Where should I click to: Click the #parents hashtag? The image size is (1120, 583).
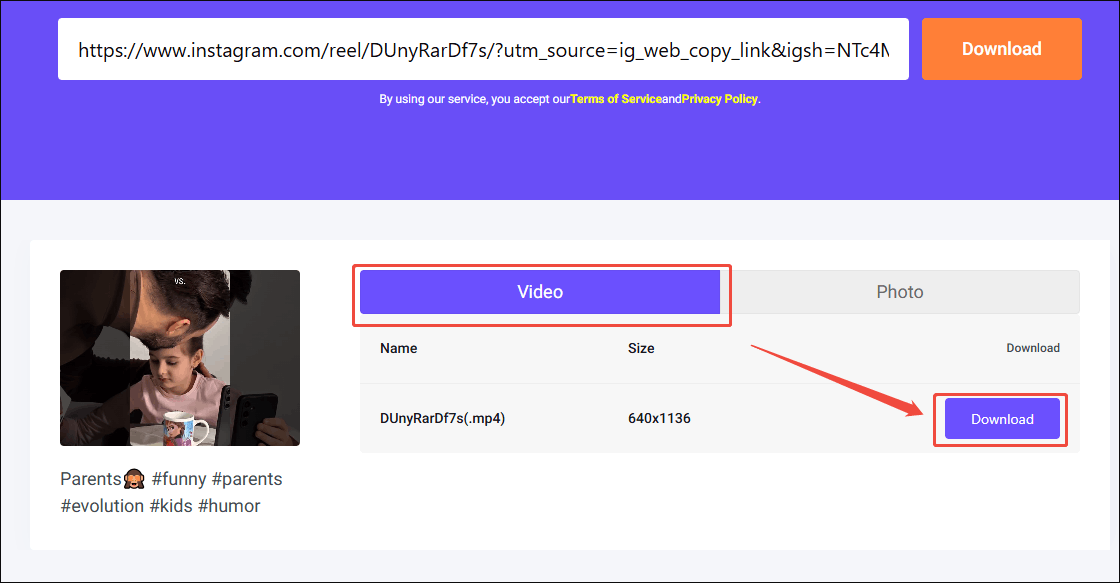(x=247, y=479)
